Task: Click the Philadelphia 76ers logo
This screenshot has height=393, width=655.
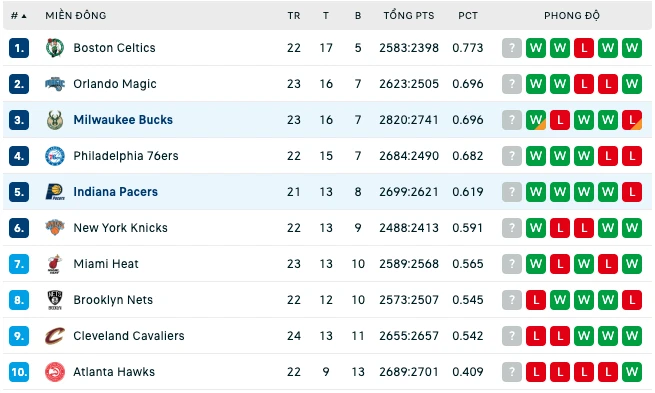Action: coord(55,156)
